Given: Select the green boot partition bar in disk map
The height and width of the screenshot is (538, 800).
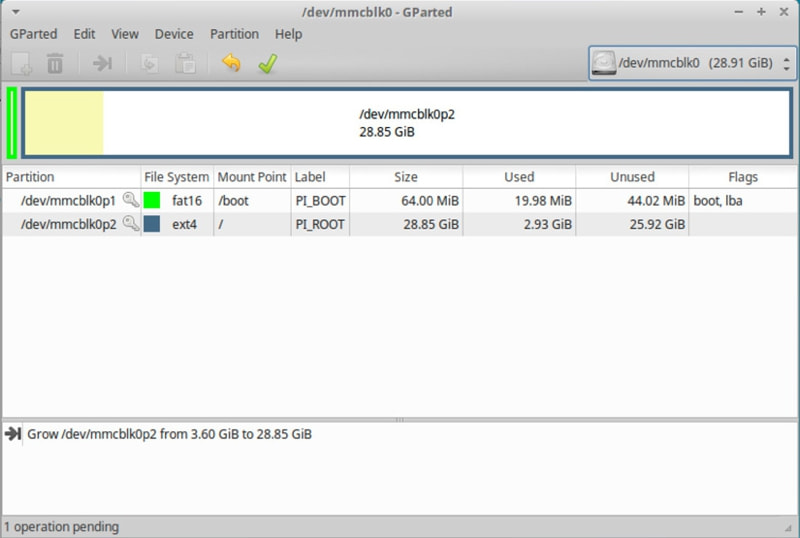Looking at the screenshot, I should [12, 123].
